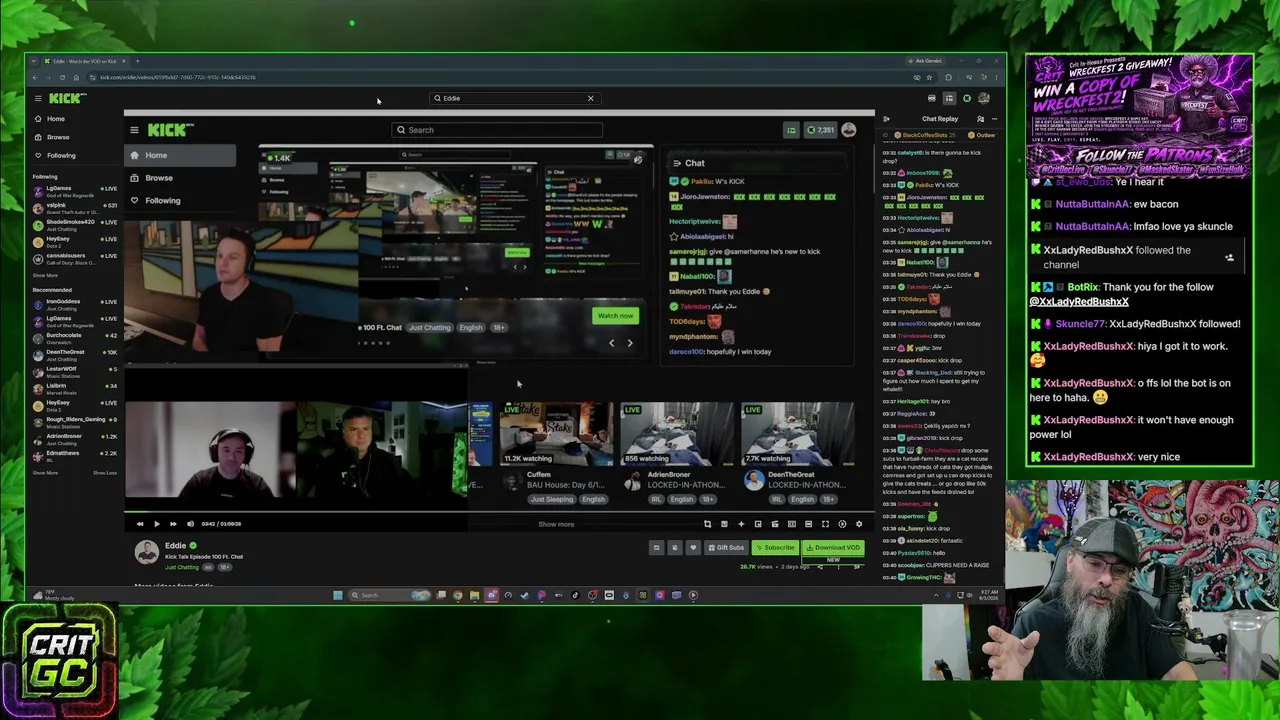Image resolution: width=1280 pixels, height=720 pixels.
Task: Open TikTok from the taskbar
Action: click(575, 595)
